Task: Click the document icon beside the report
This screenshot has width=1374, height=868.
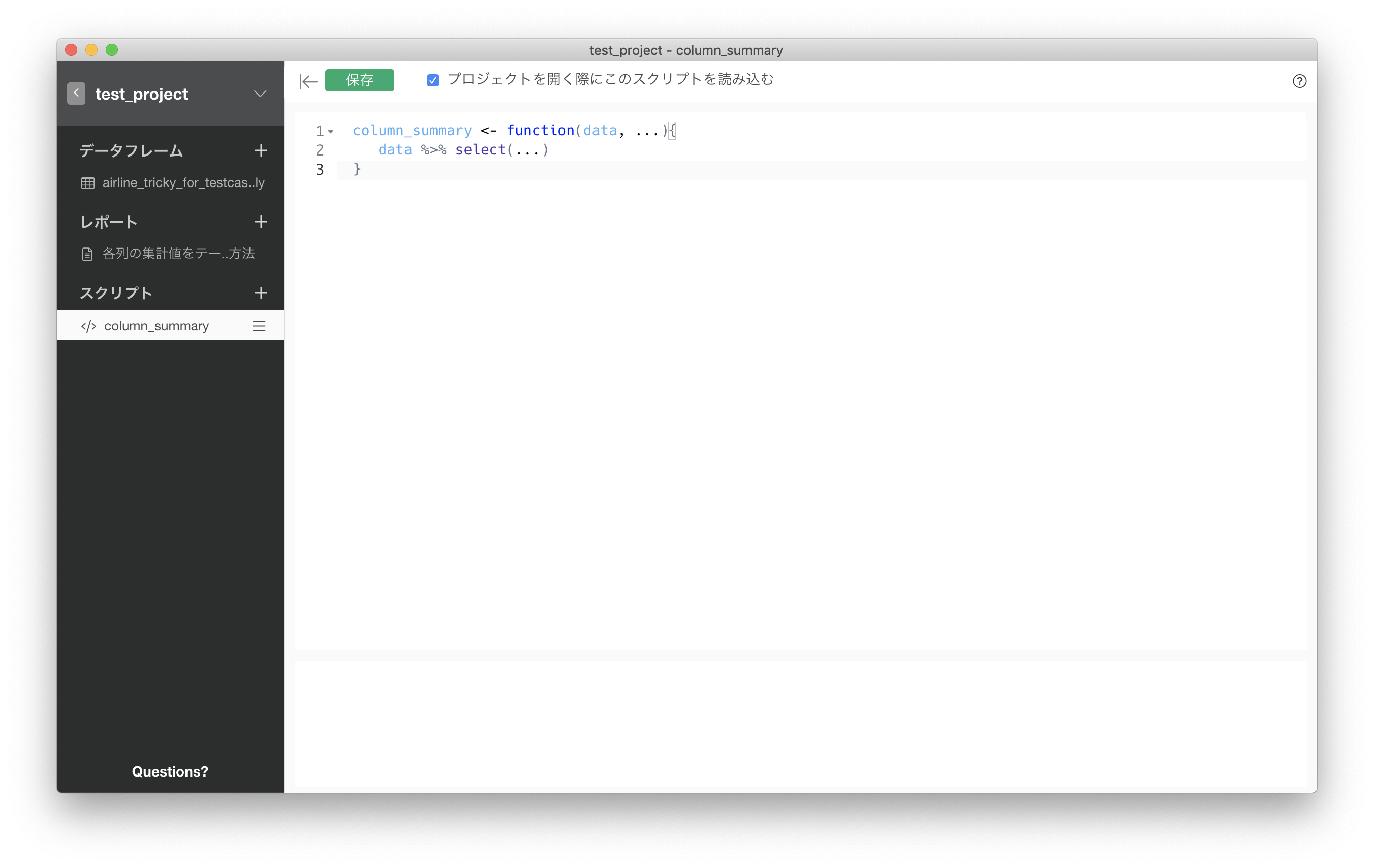Action: pyautogui.click(x=87, y=254)
